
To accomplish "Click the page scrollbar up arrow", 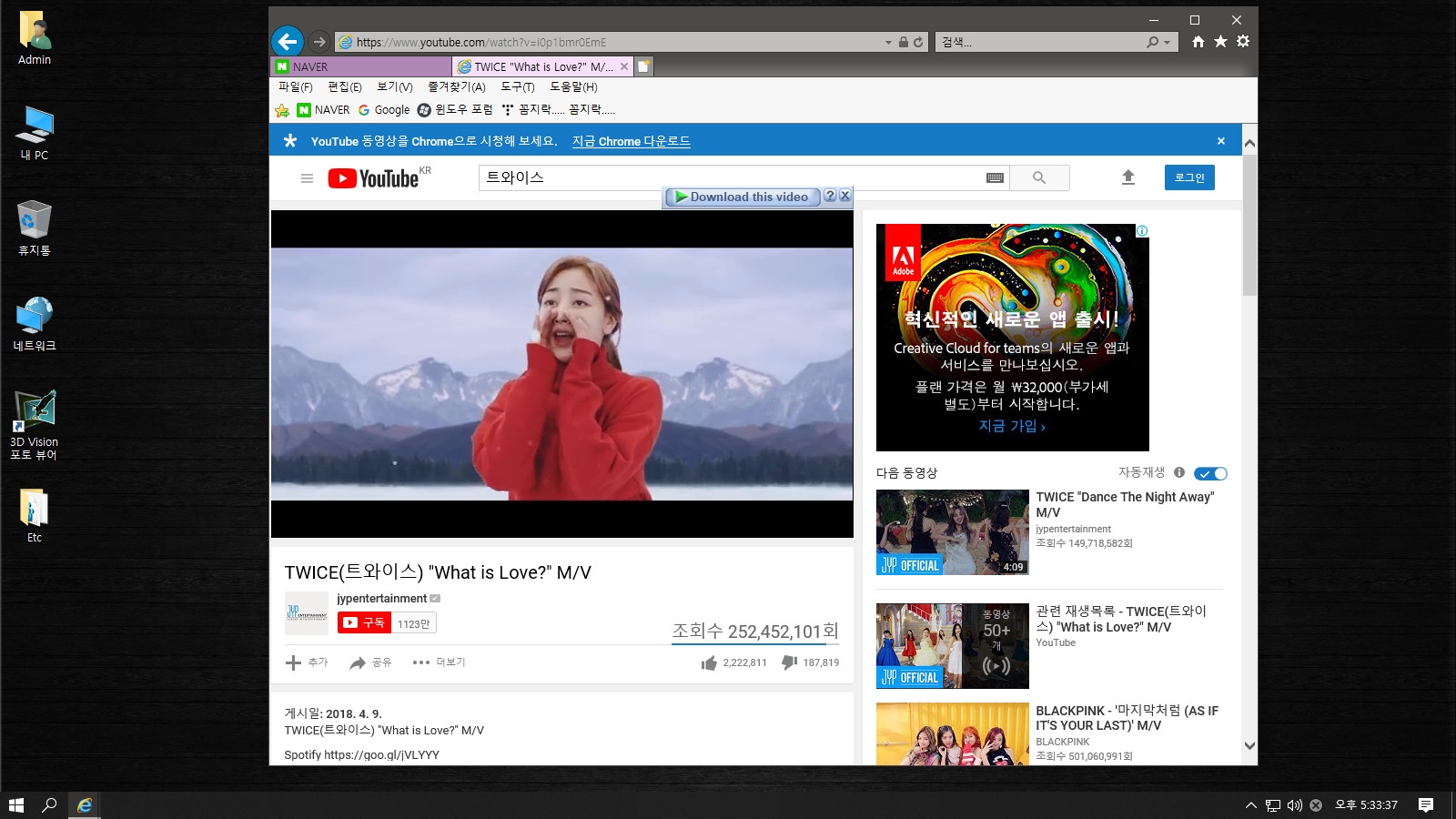I will point(1249,143).
